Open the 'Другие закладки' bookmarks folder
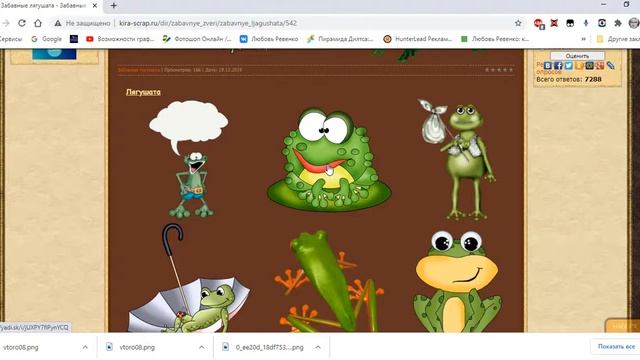 click(x=618, y=39)
